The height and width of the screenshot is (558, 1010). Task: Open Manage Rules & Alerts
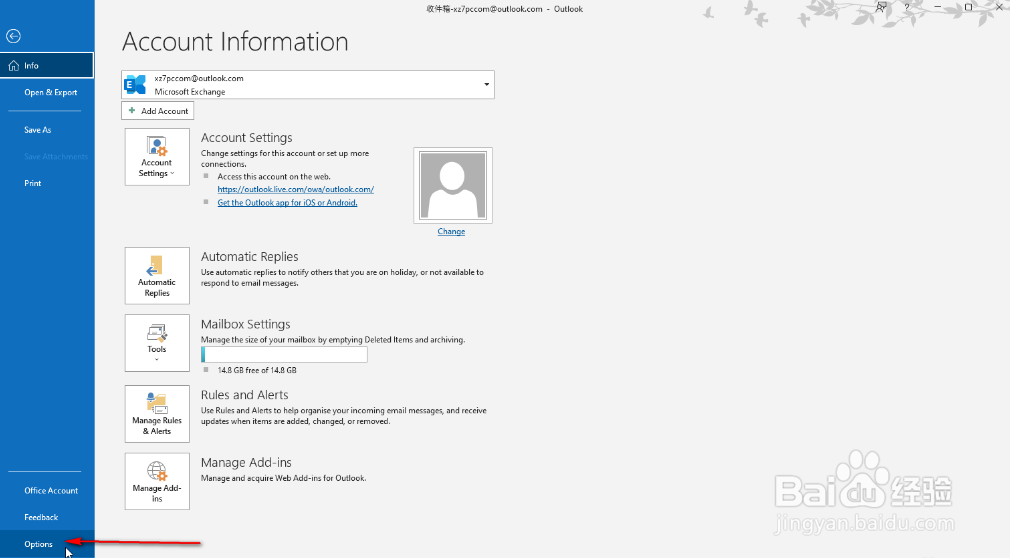tap(157, 414)
